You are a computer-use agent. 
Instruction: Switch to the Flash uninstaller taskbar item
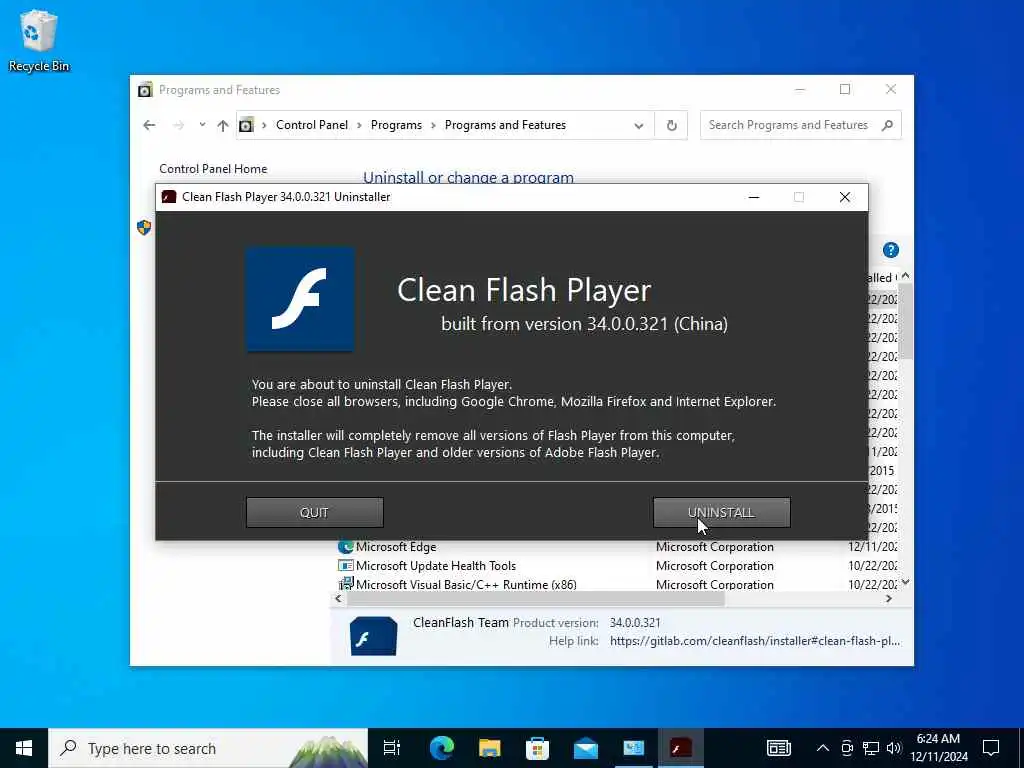pos(681,748)
